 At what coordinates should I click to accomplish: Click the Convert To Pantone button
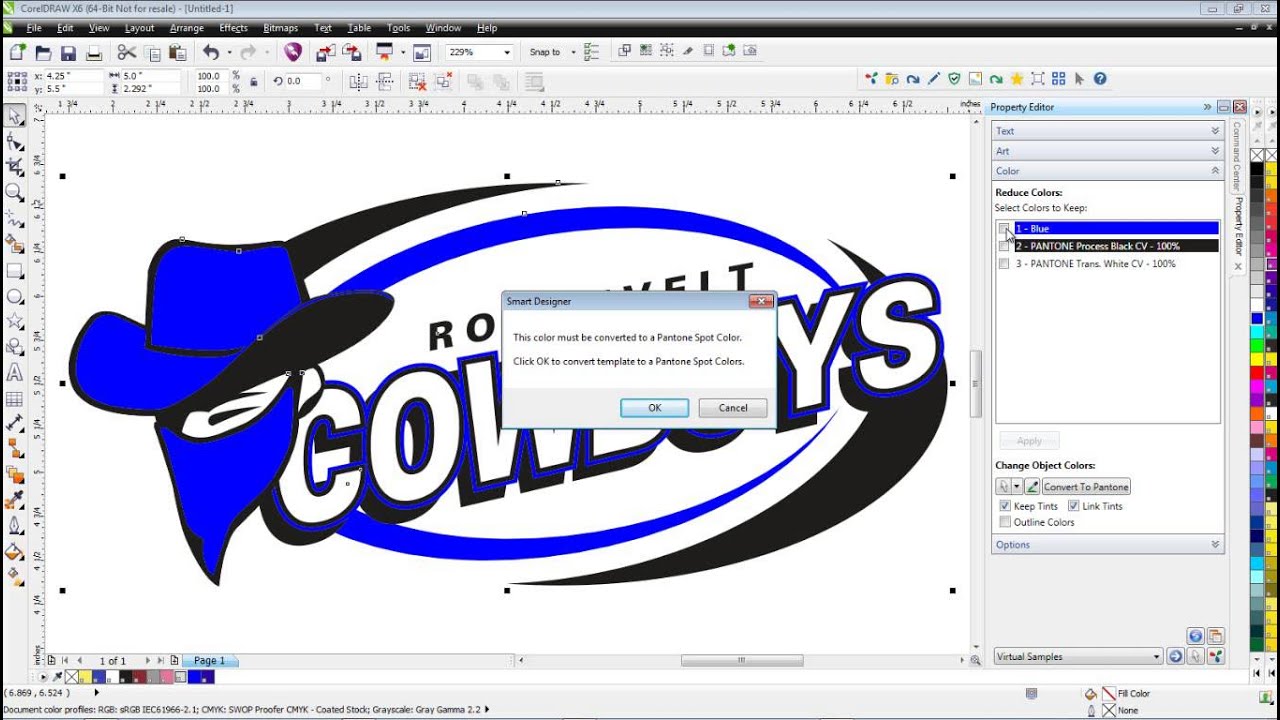click(1086, 487)
